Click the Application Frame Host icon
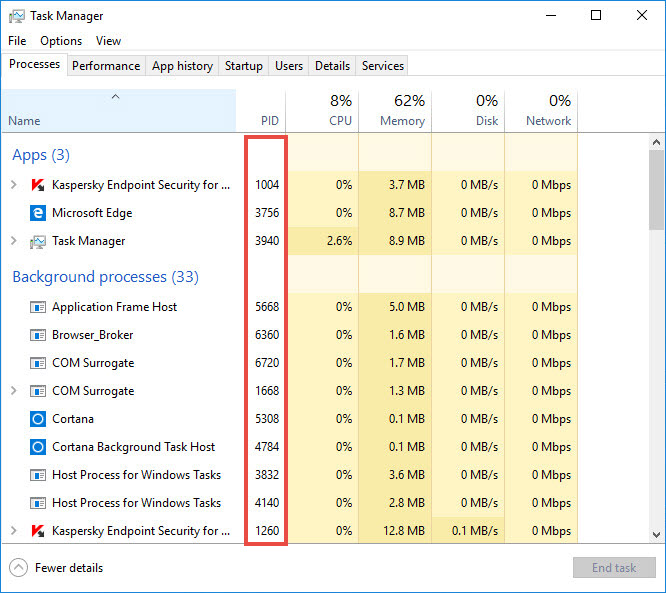This screenshot has height=593, width=666. click(38, 307)
